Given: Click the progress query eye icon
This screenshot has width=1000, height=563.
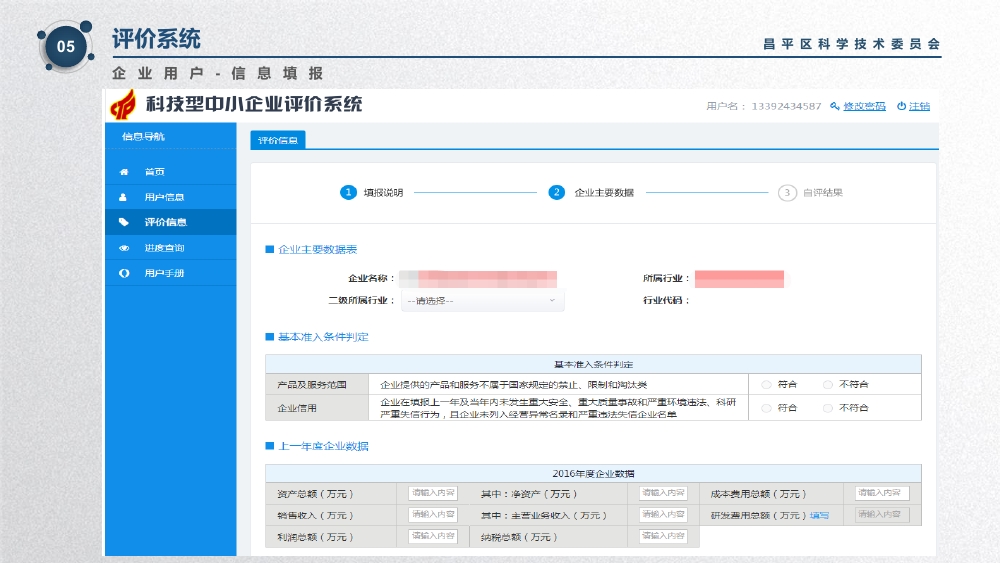Looking at the screenshot, I should [x=124, y=248].
